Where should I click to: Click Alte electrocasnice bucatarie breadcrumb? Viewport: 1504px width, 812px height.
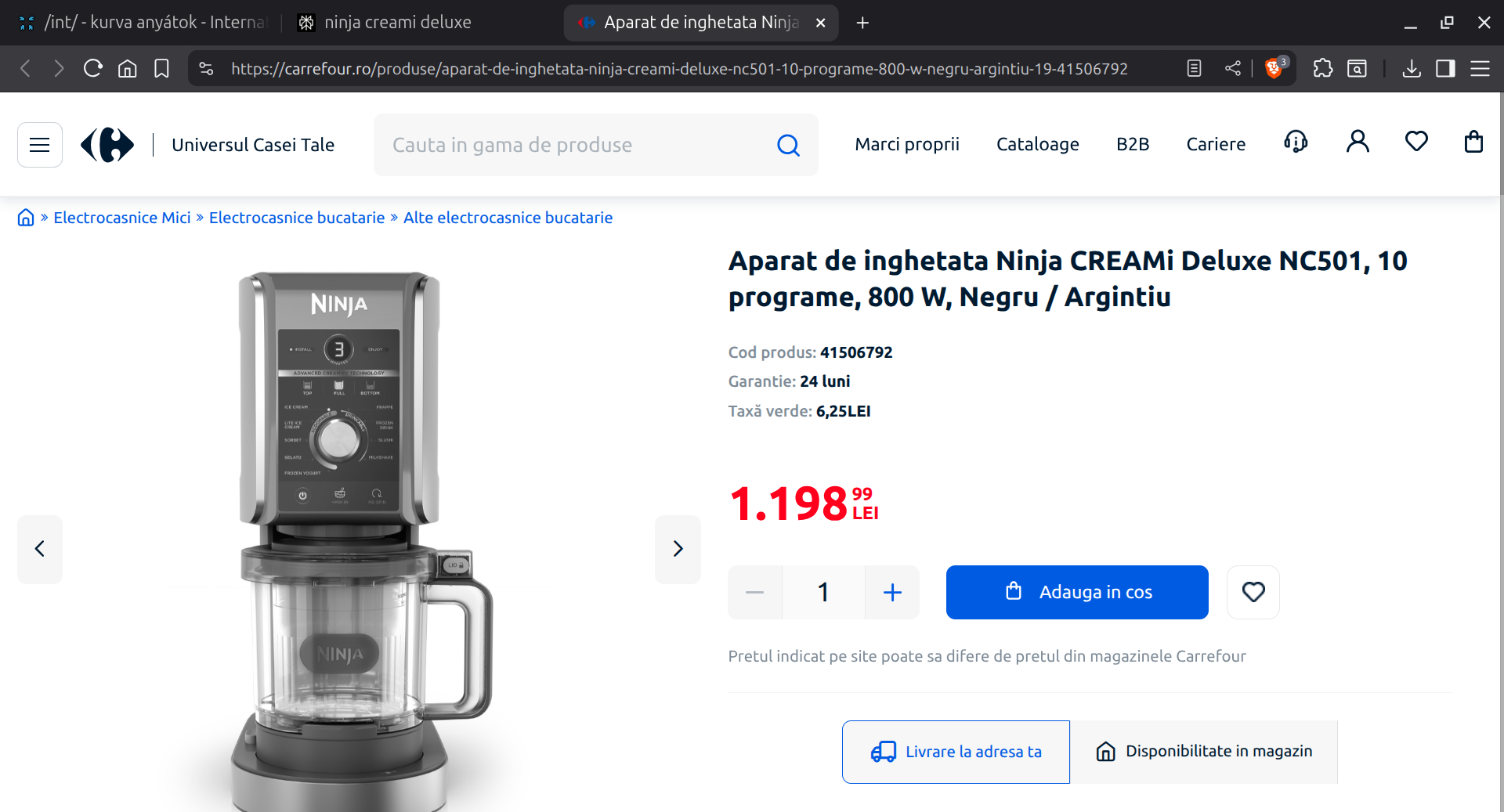tap(508, 218)
